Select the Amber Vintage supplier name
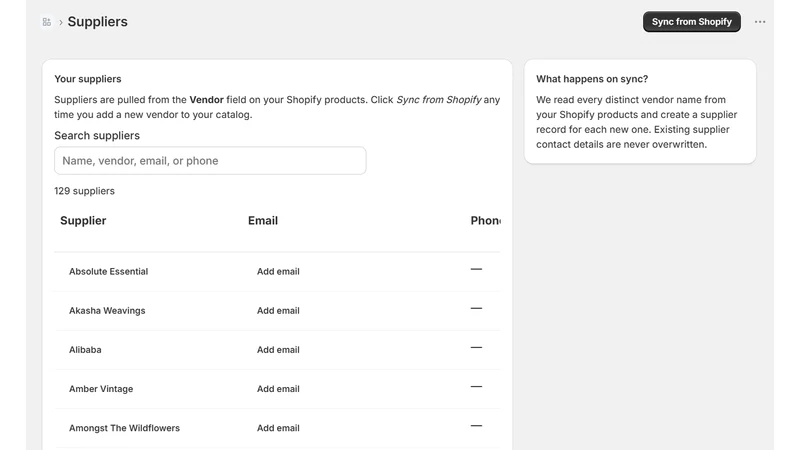Viewport: 800px width, 450px height. (x=101, y=389)
